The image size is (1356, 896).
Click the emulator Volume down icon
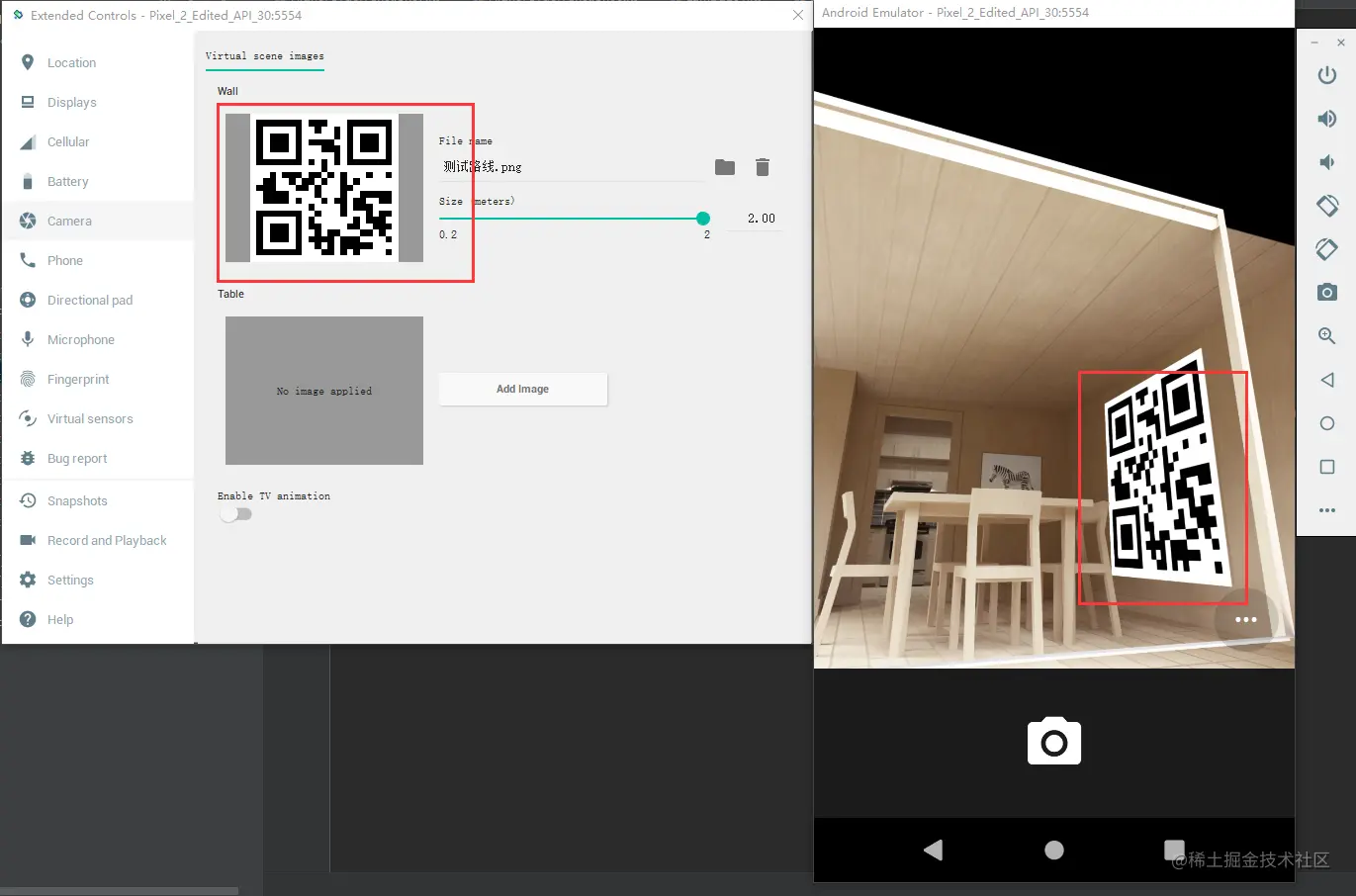pyautogui.click(x=1327, y=162)
